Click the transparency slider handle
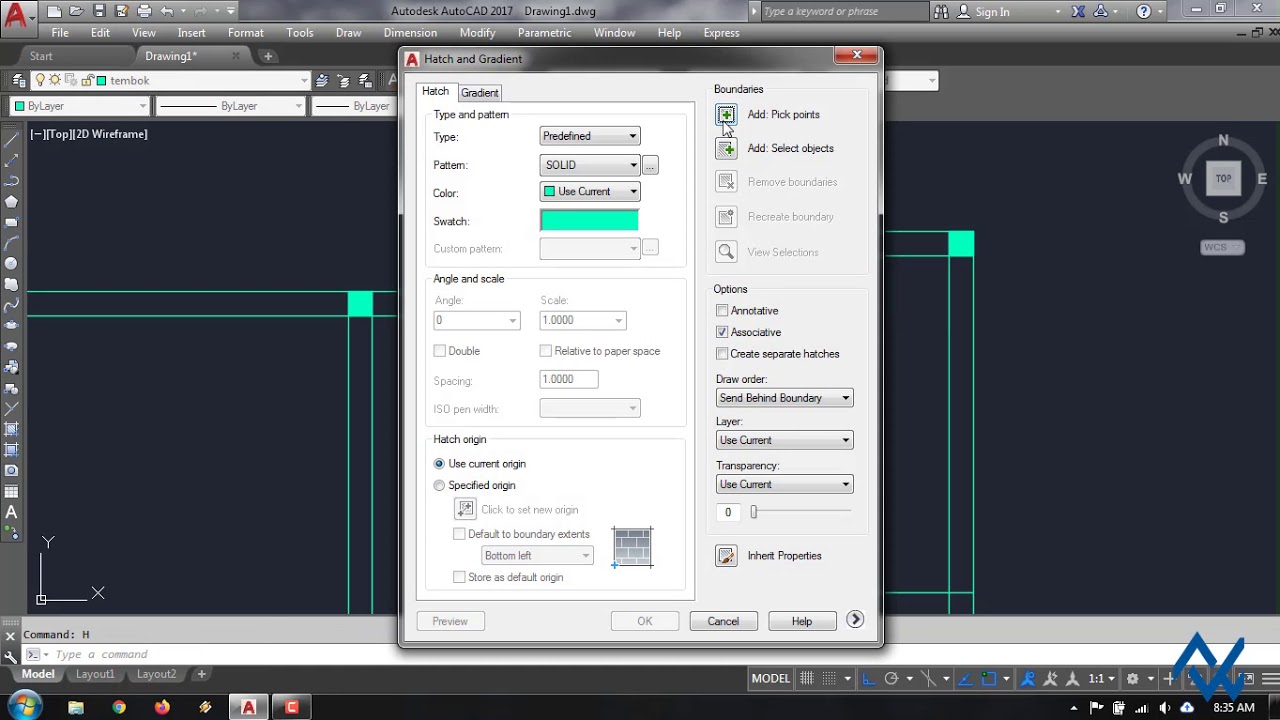The width and height of the screenshot is (1280, 720). point(754,512)
